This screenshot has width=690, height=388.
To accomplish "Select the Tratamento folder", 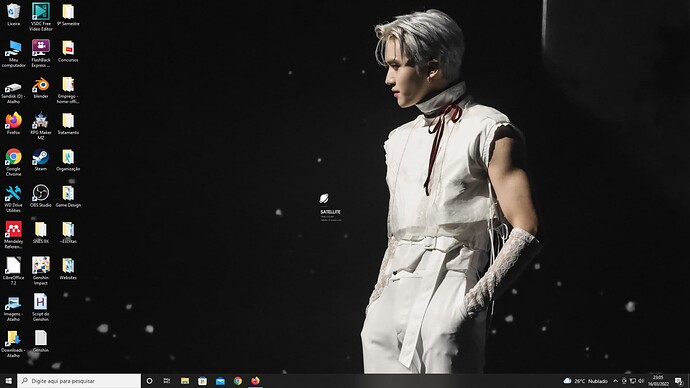I will click(68, 123).
